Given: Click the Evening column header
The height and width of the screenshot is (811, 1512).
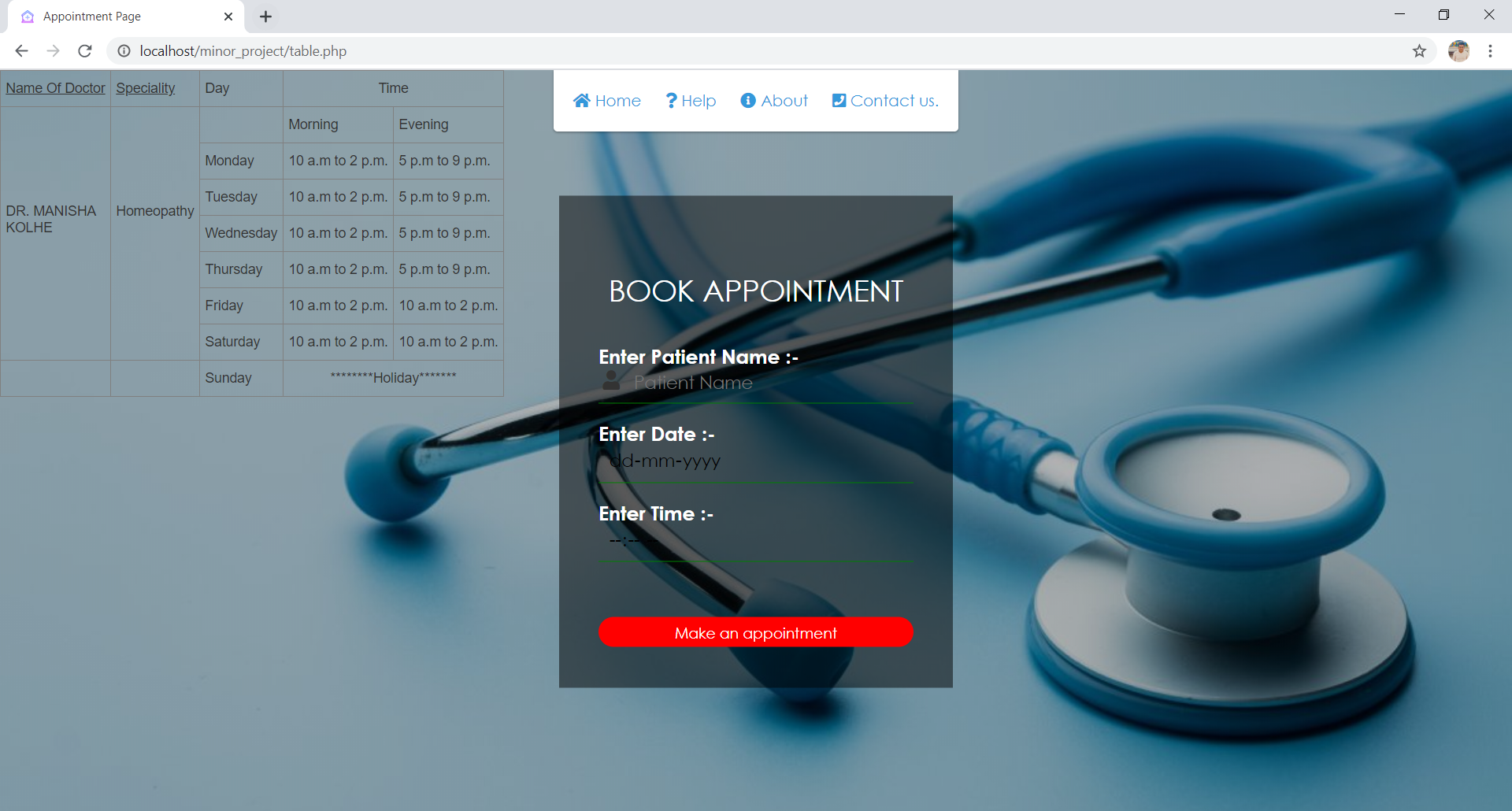Looking at the screenshot, I should click(448, 124).
